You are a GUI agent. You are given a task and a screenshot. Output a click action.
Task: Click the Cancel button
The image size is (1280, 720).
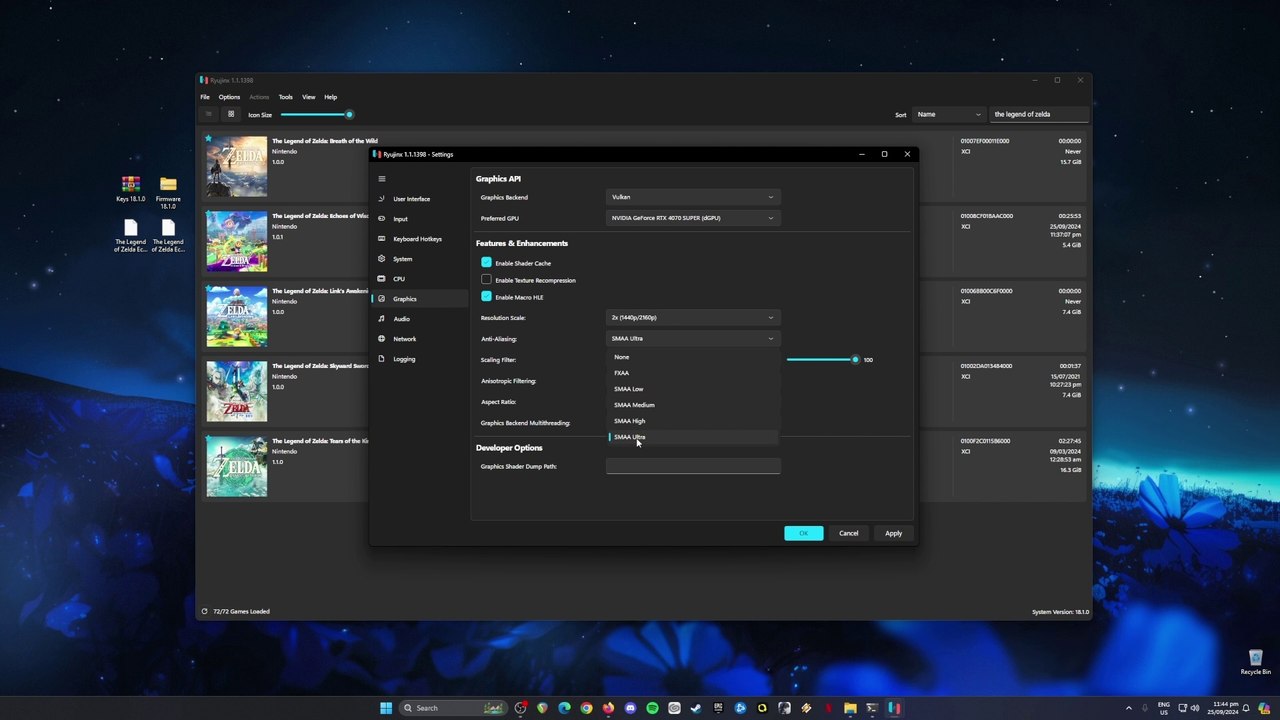click(848, 533)
